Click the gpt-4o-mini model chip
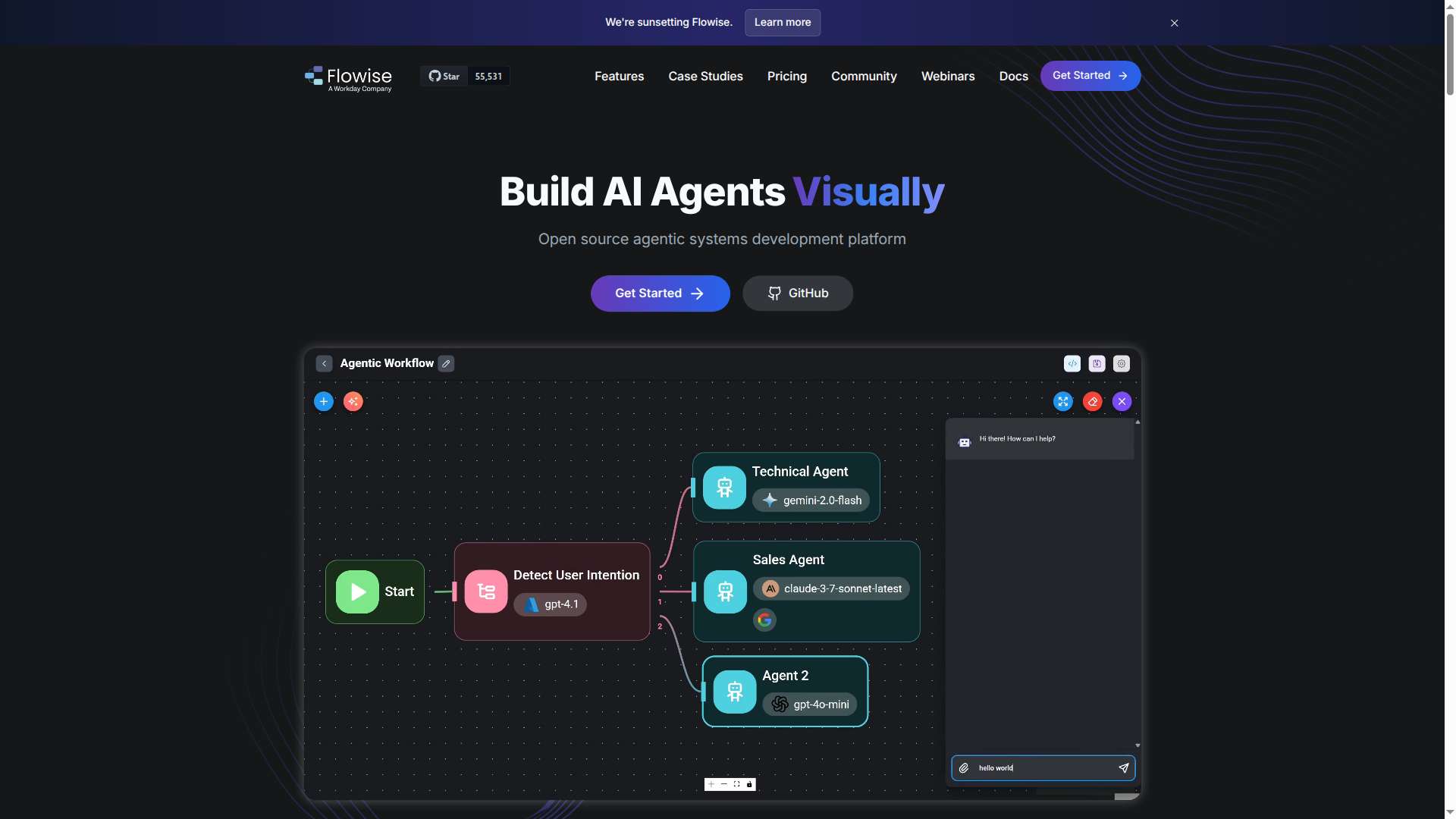This screenshot has height=819, width=1456. pyautogui.click(x=809, y=704)
